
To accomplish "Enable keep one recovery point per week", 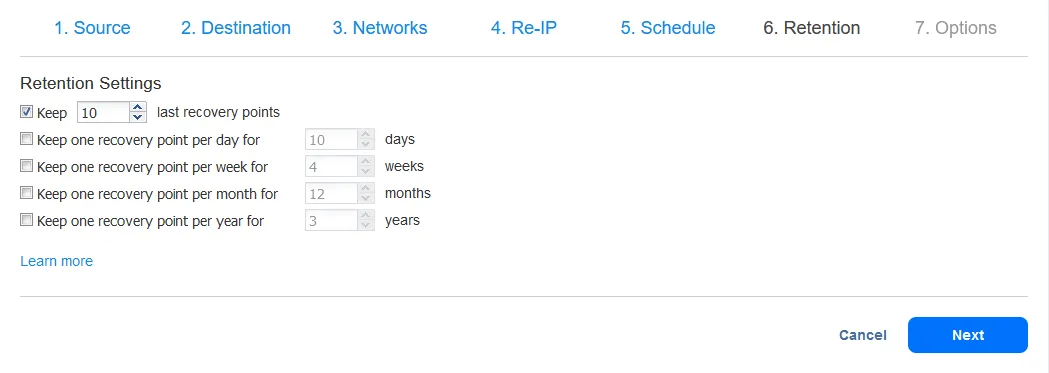I will [26, 166].
